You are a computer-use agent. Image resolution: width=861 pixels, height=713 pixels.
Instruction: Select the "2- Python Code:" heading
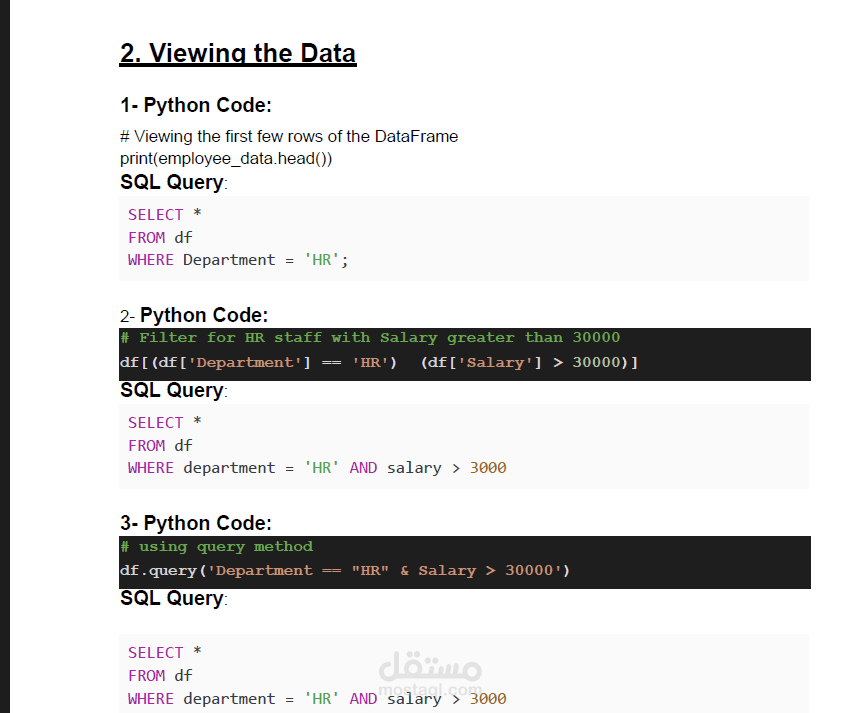click(194, 315)
